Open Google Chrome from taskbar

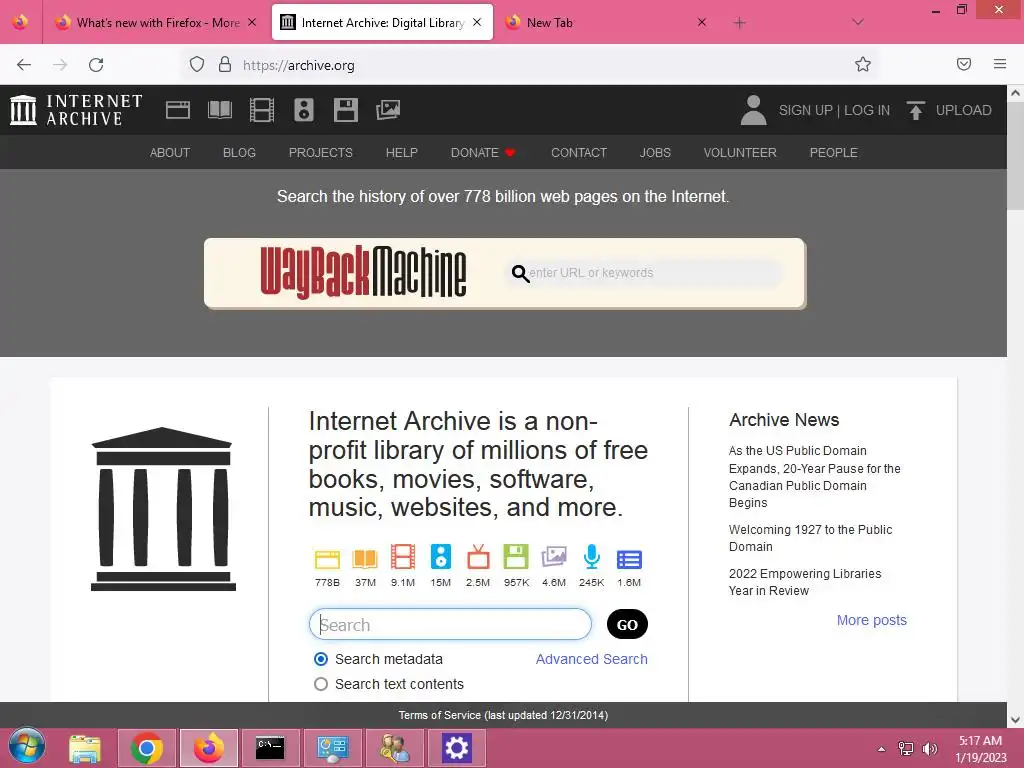coord(146,748)
